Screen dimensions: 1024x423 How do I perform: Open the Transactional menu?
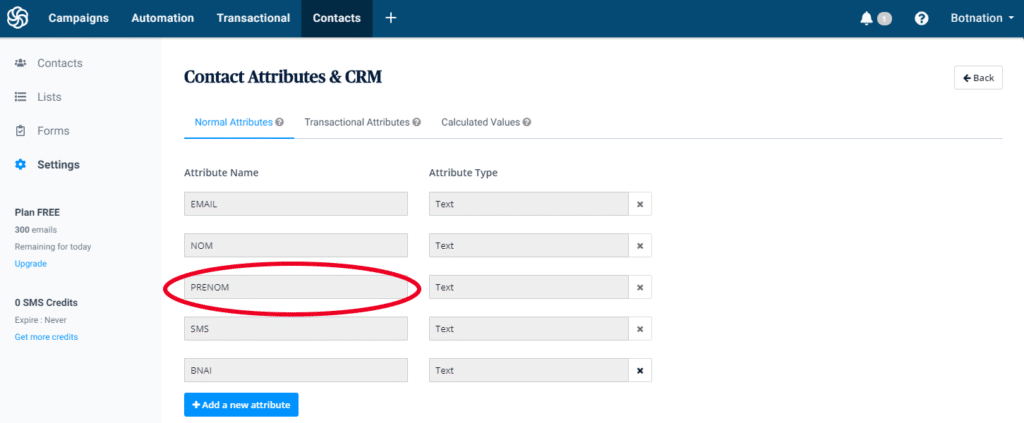[251, 18]
